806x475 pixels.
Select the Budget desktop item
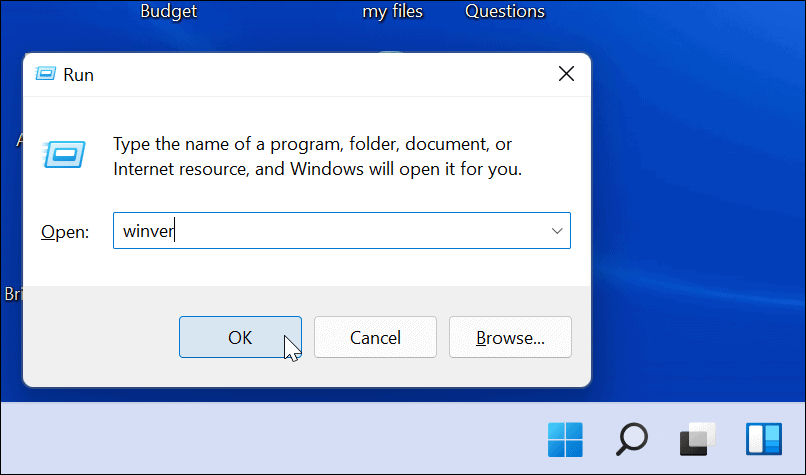169,11
